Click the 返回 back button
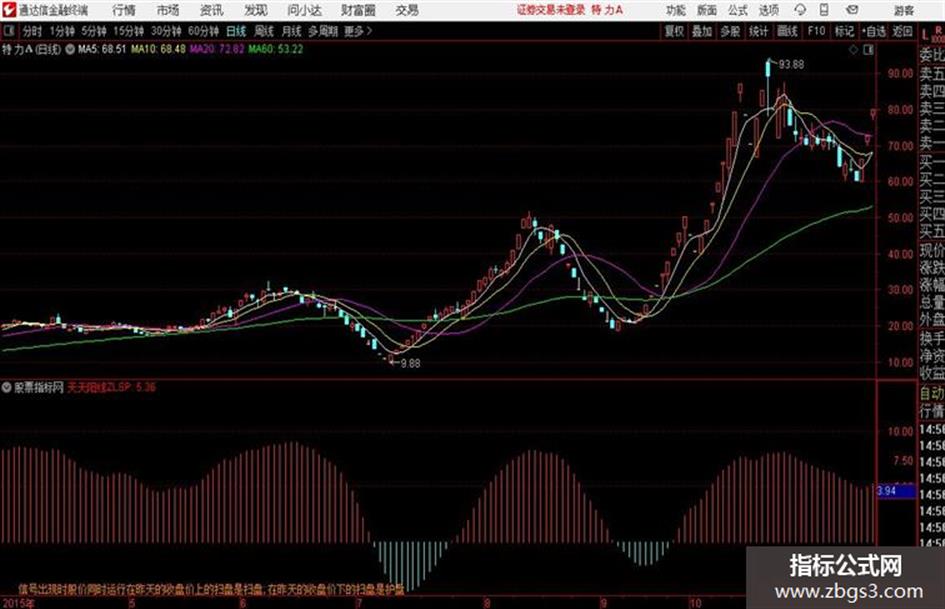 click(902, 31)
